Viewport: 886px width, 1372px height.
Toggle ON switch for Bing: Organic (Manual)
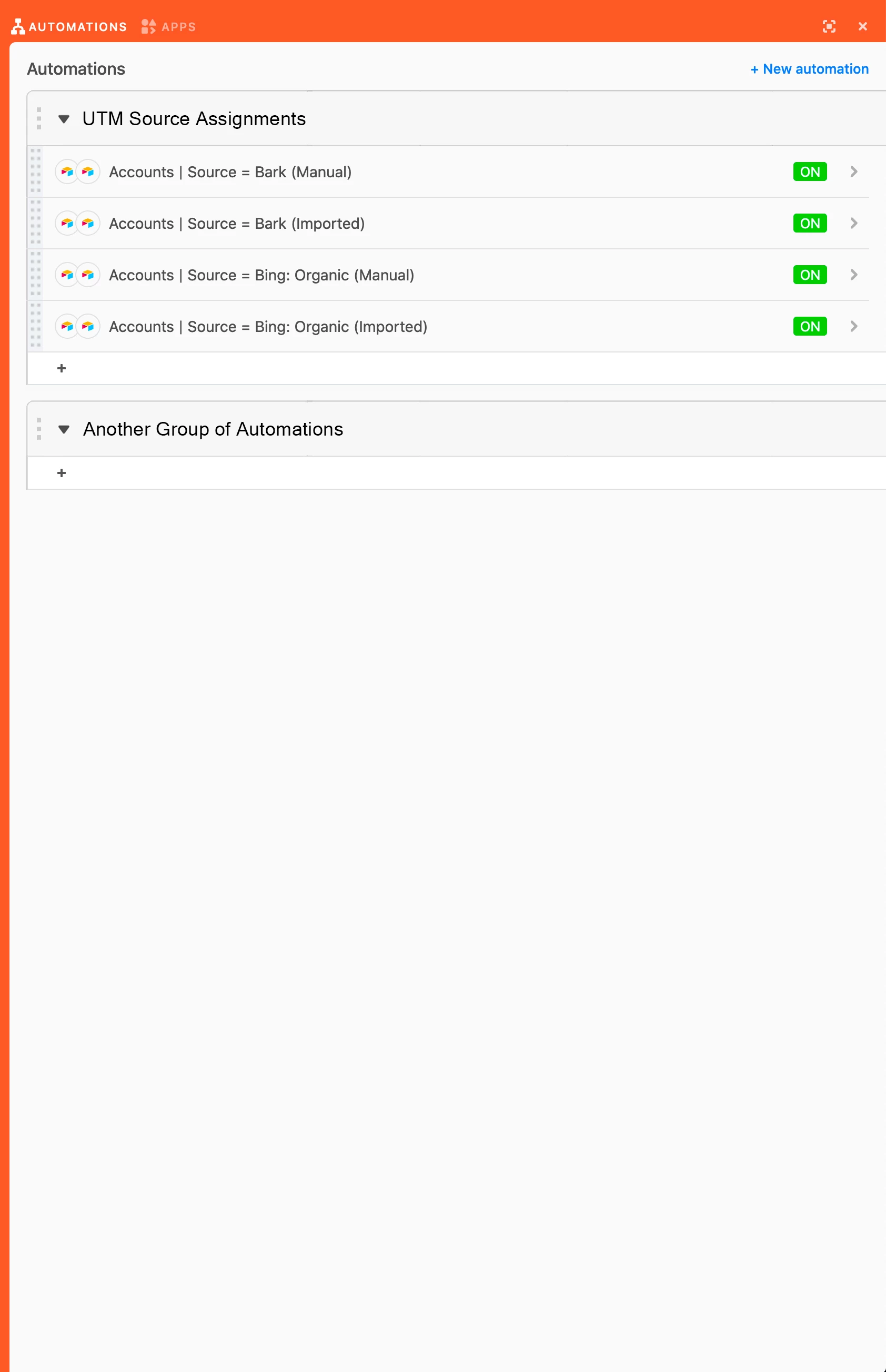coord(810,275)
